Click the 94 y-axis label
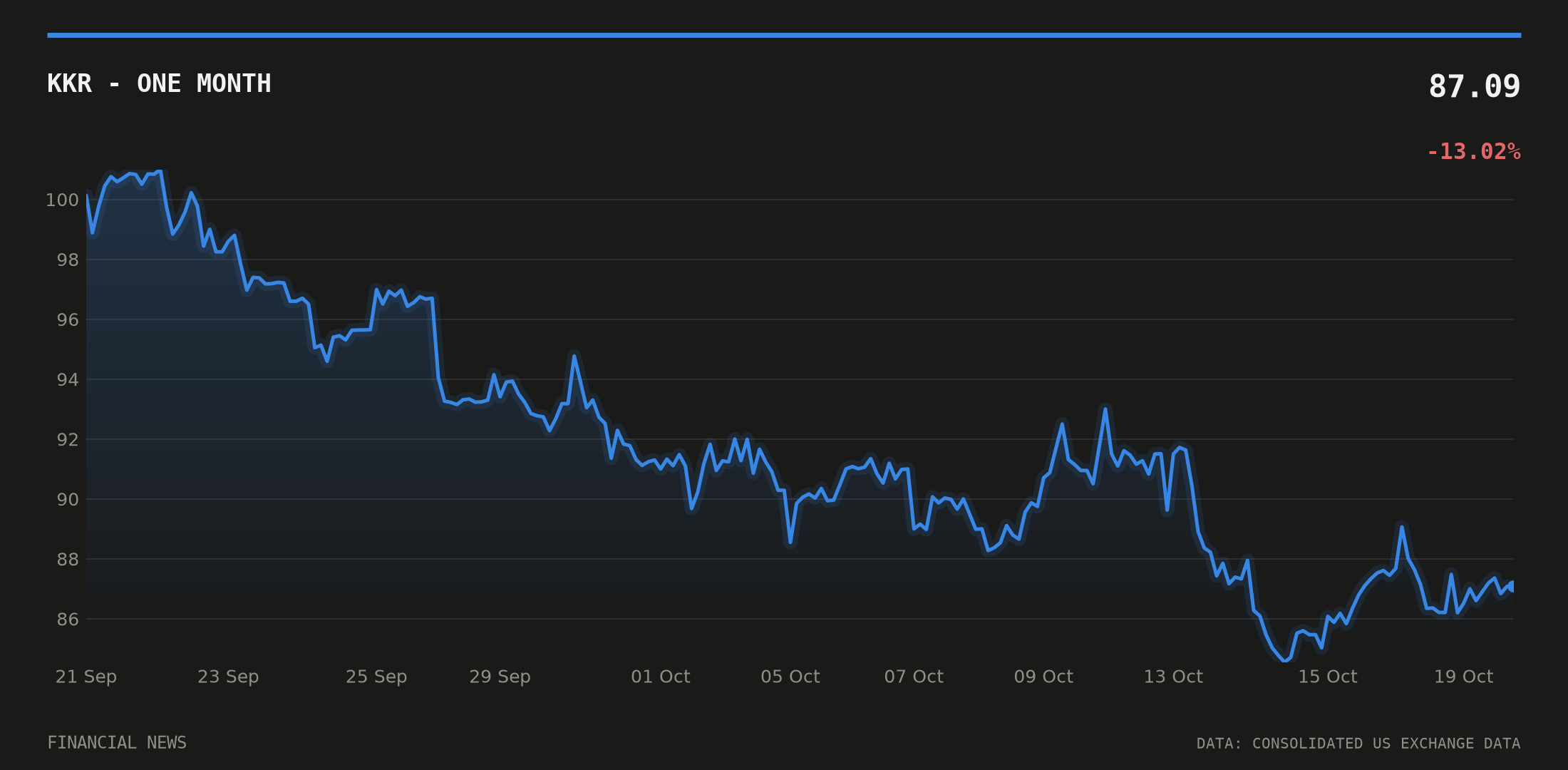1568x770 pixels. [68, 379]
